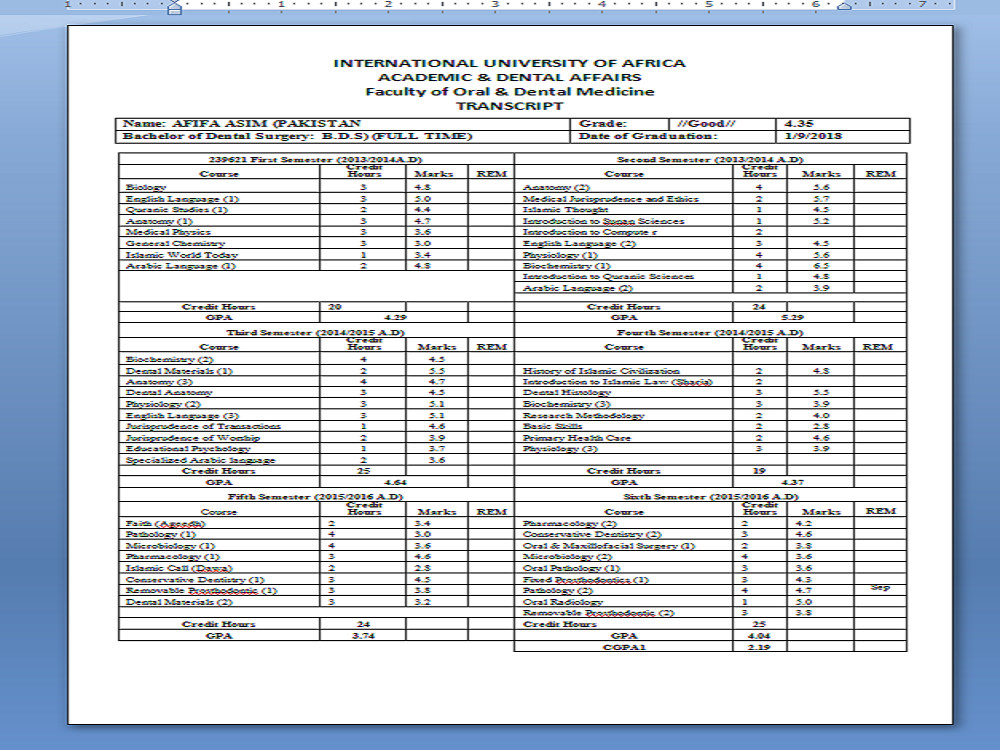Click the first semester GPA value '4.29'
This screenshot has height=750, width=1000.
[395, 318]
